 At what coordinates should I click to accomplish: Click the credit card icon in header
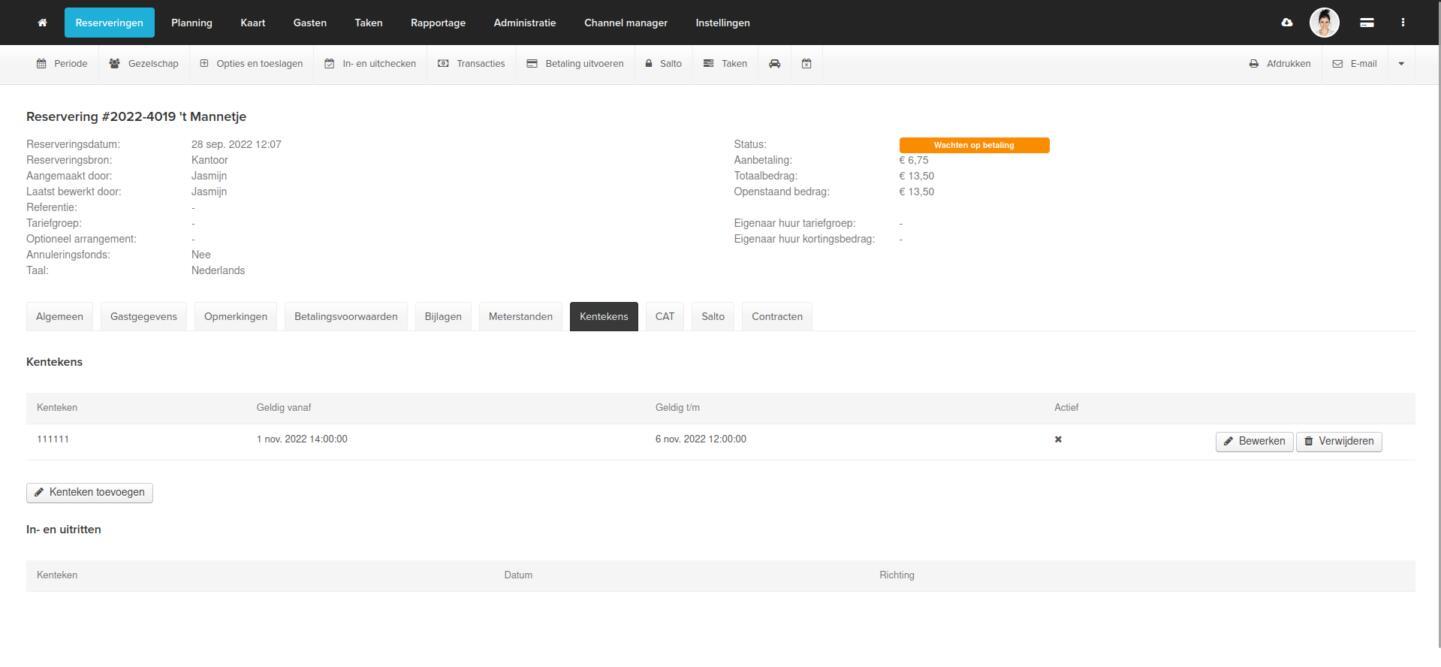tap(1366, 23)
